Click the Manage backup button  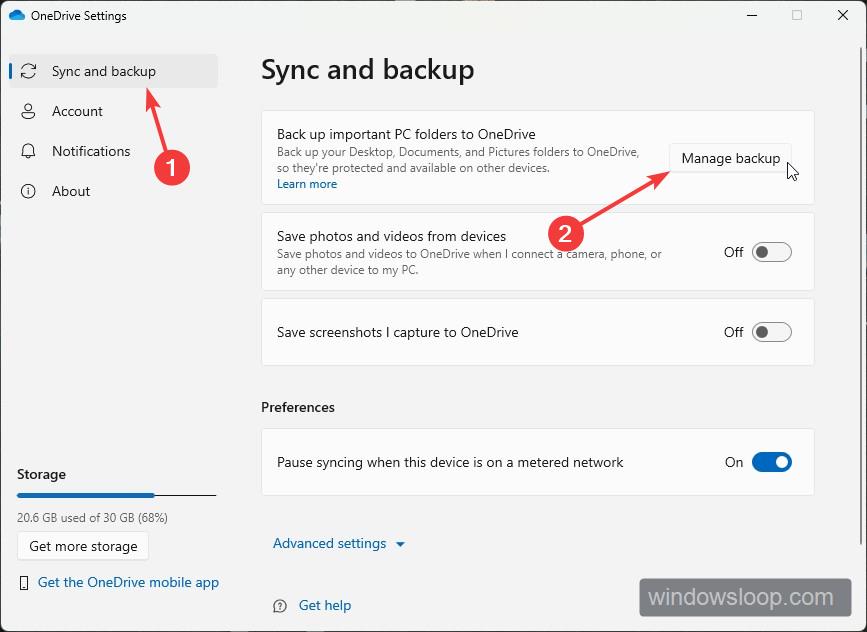click(730, 159)
